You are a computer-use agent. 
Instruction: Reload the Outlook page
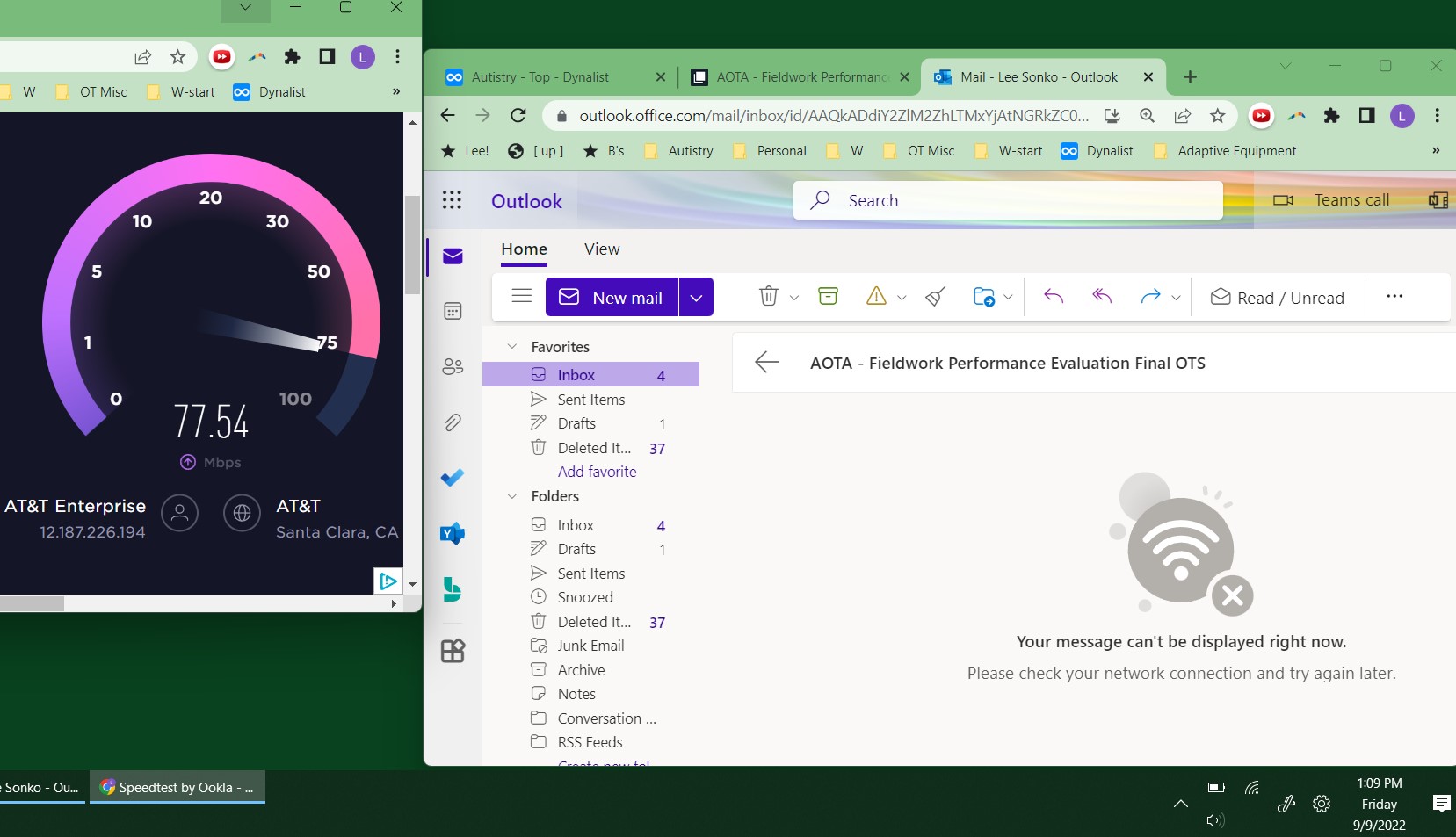coord(518,115)
